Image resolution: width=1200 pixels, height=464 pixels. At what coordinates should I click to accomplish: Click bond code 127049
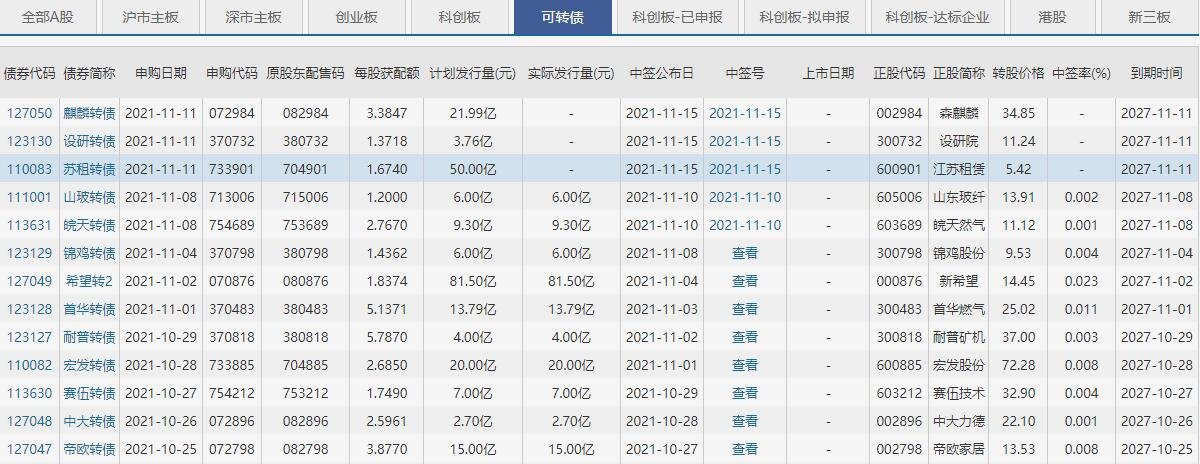point(30,281)
